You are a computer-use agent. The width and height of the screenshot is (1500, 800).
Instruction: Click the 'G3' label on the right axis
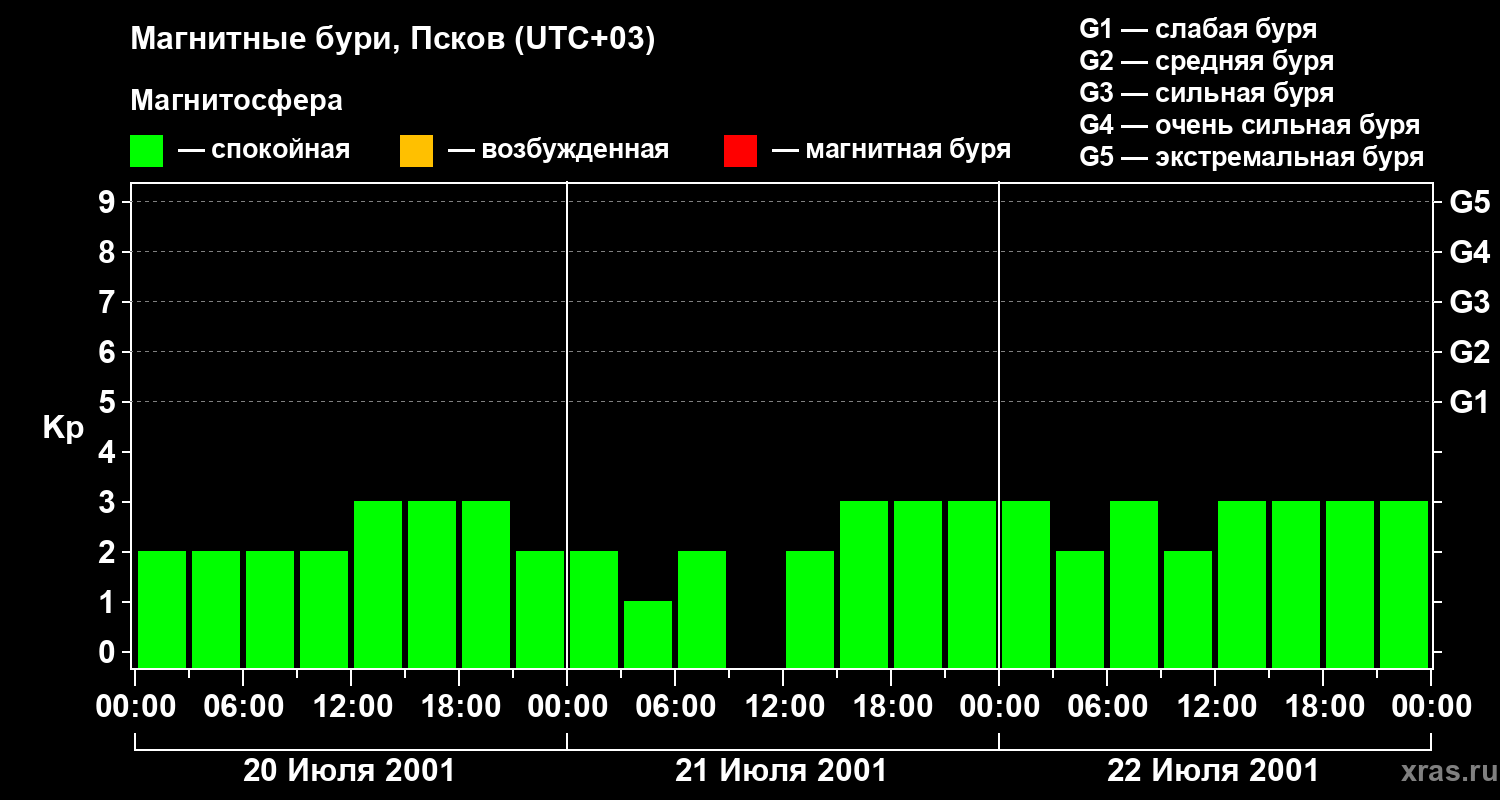click(1470, 302)
